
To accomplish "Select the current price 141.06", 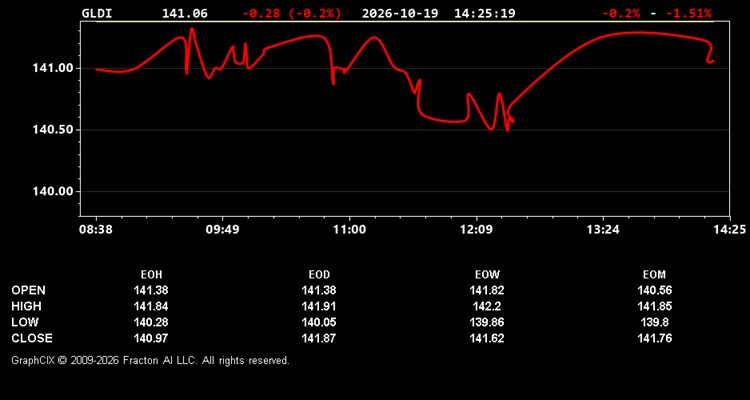I will [185, 13].
